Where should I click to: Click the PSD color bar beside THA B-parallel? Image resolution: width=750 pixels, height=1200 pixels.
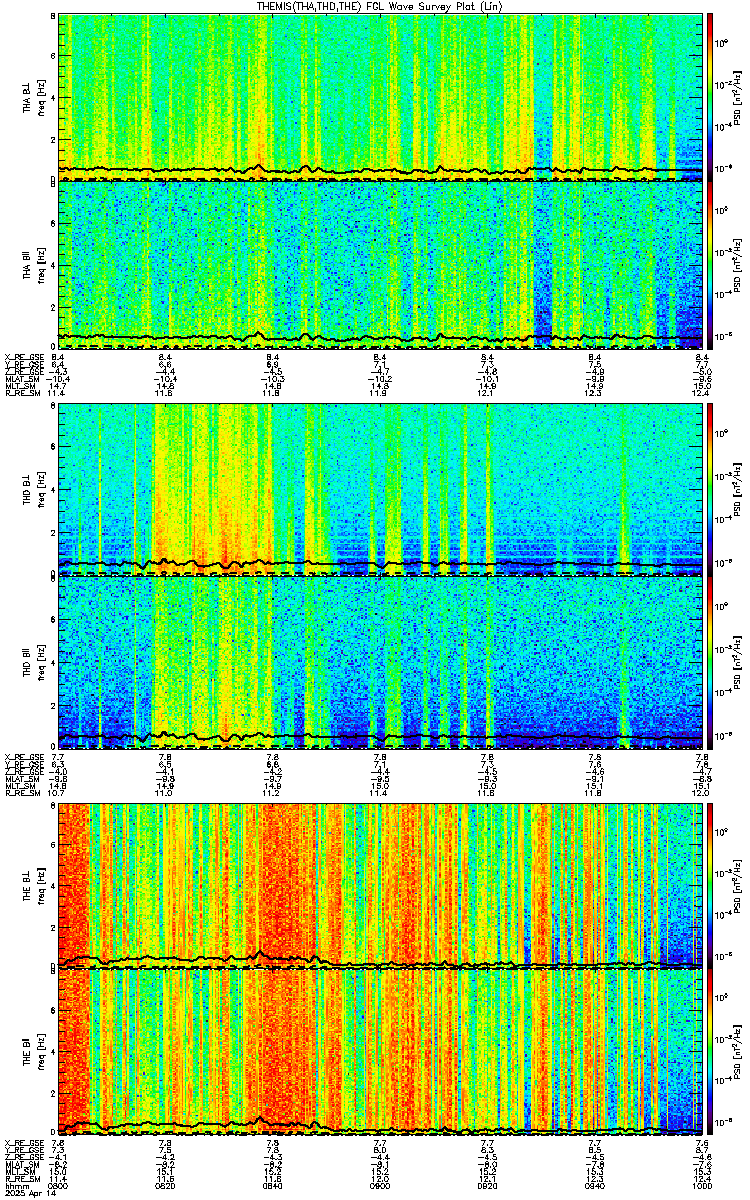point(710,264)
